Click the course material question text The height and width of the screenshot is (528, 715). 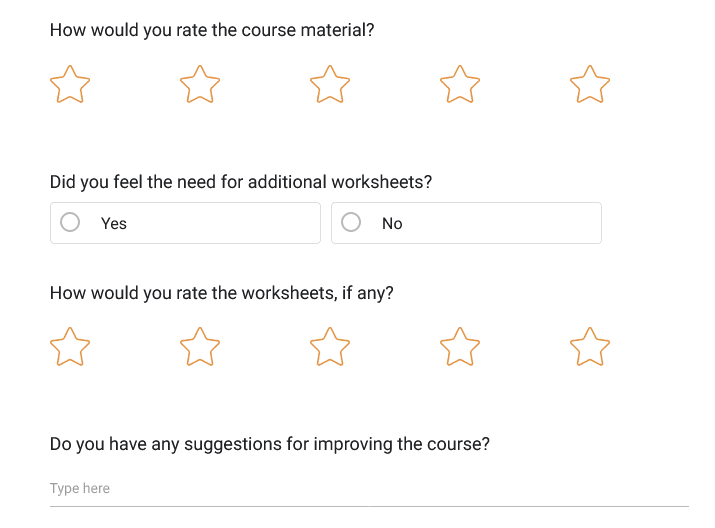[212, 30]
